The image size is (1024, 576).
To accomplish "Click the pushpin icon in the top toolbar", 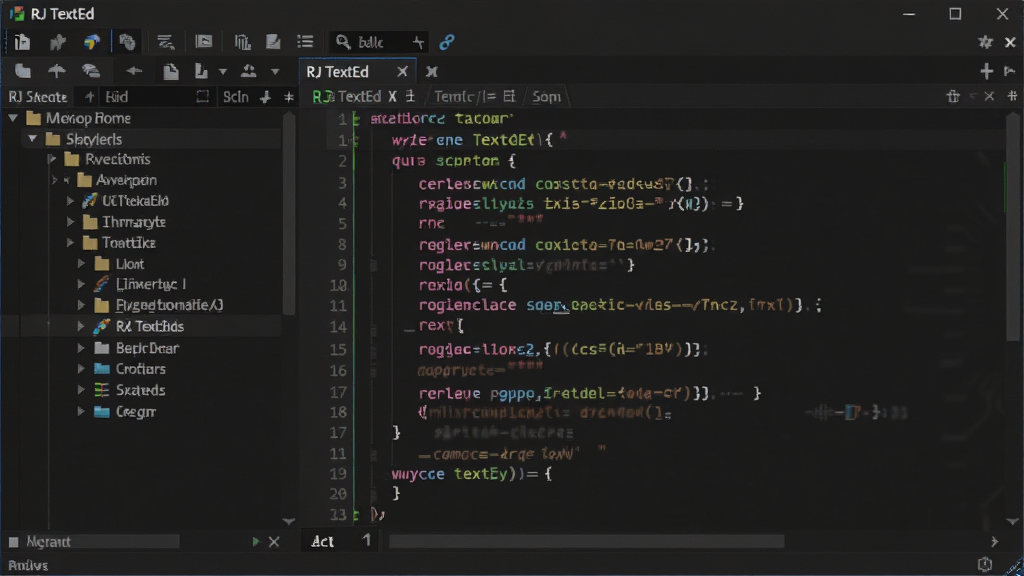I will [x=57, y=42].
